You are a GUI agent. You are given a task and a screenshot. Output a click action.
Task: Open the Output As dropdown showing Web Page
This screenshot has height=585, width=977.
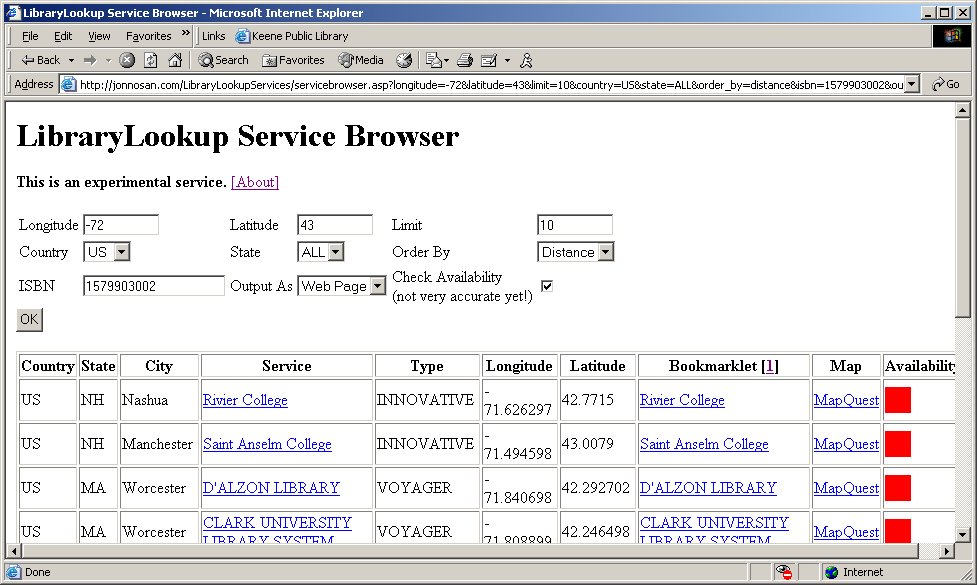tap(342, 286)
